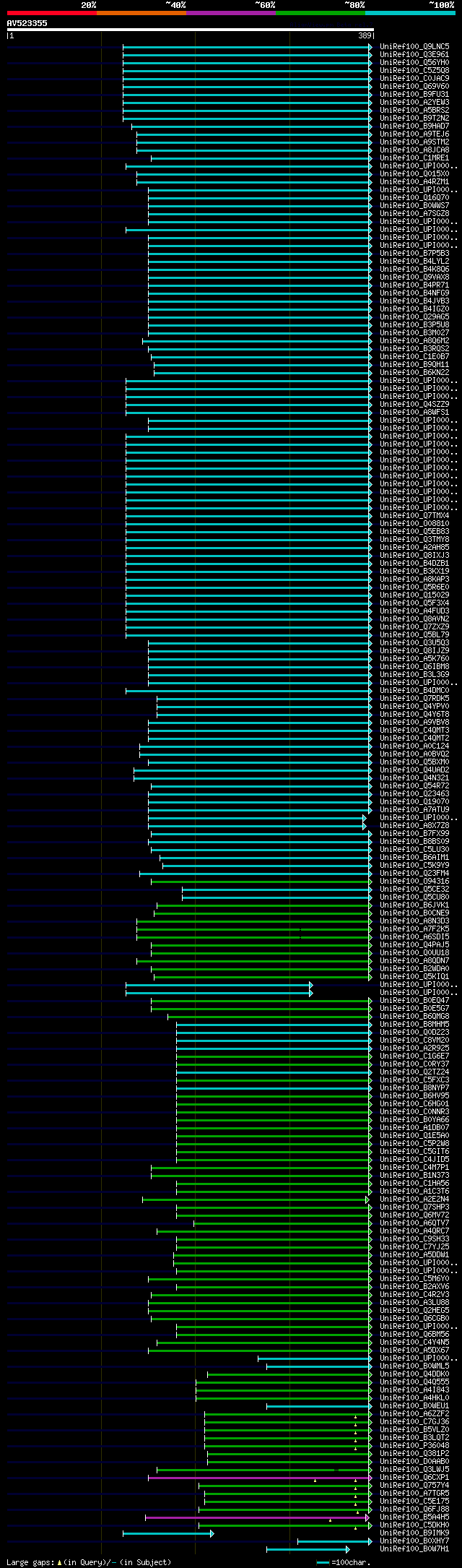Select the UniRef100_B7FX99 label

[414, 834]
